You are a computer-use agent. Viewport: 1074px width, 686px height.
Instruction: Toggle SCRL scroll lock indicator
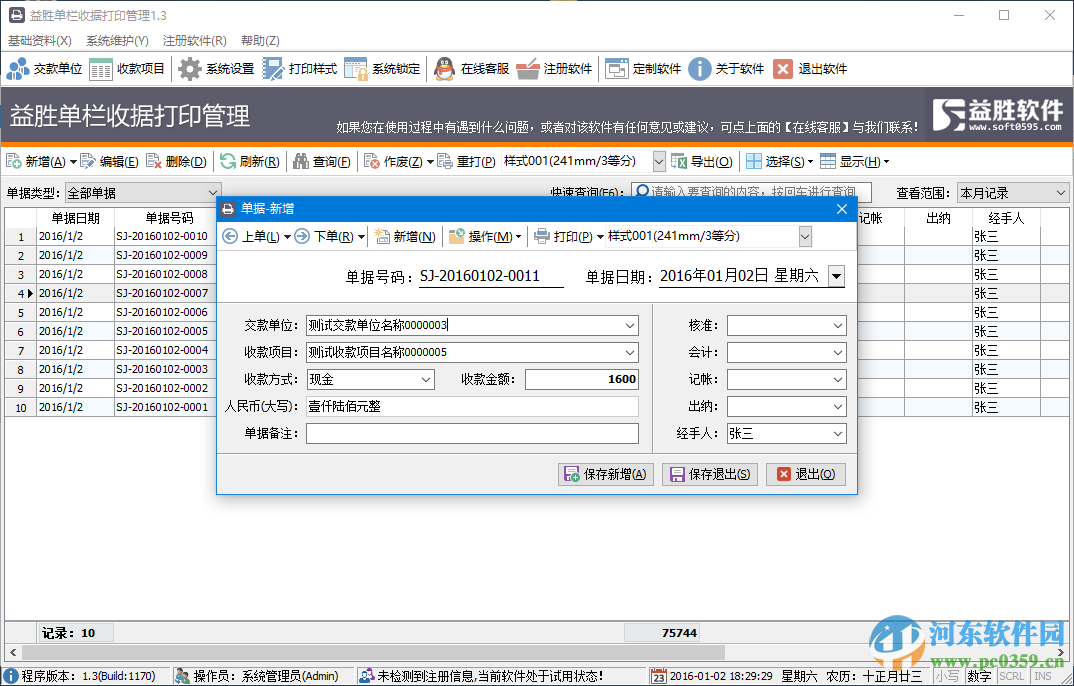(1011, 675)
